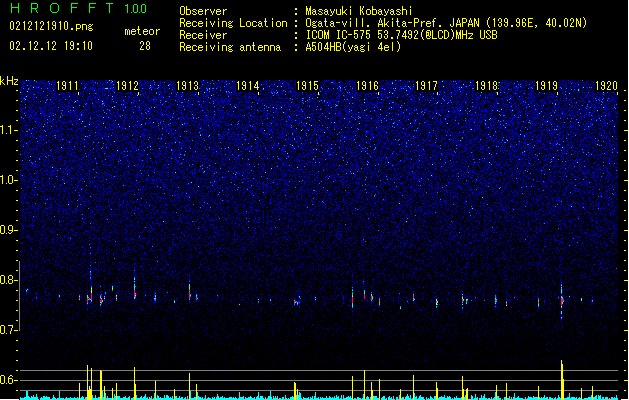
Task: Click the 0.9 kHz frequency tick label
Action: click(9, 230)
